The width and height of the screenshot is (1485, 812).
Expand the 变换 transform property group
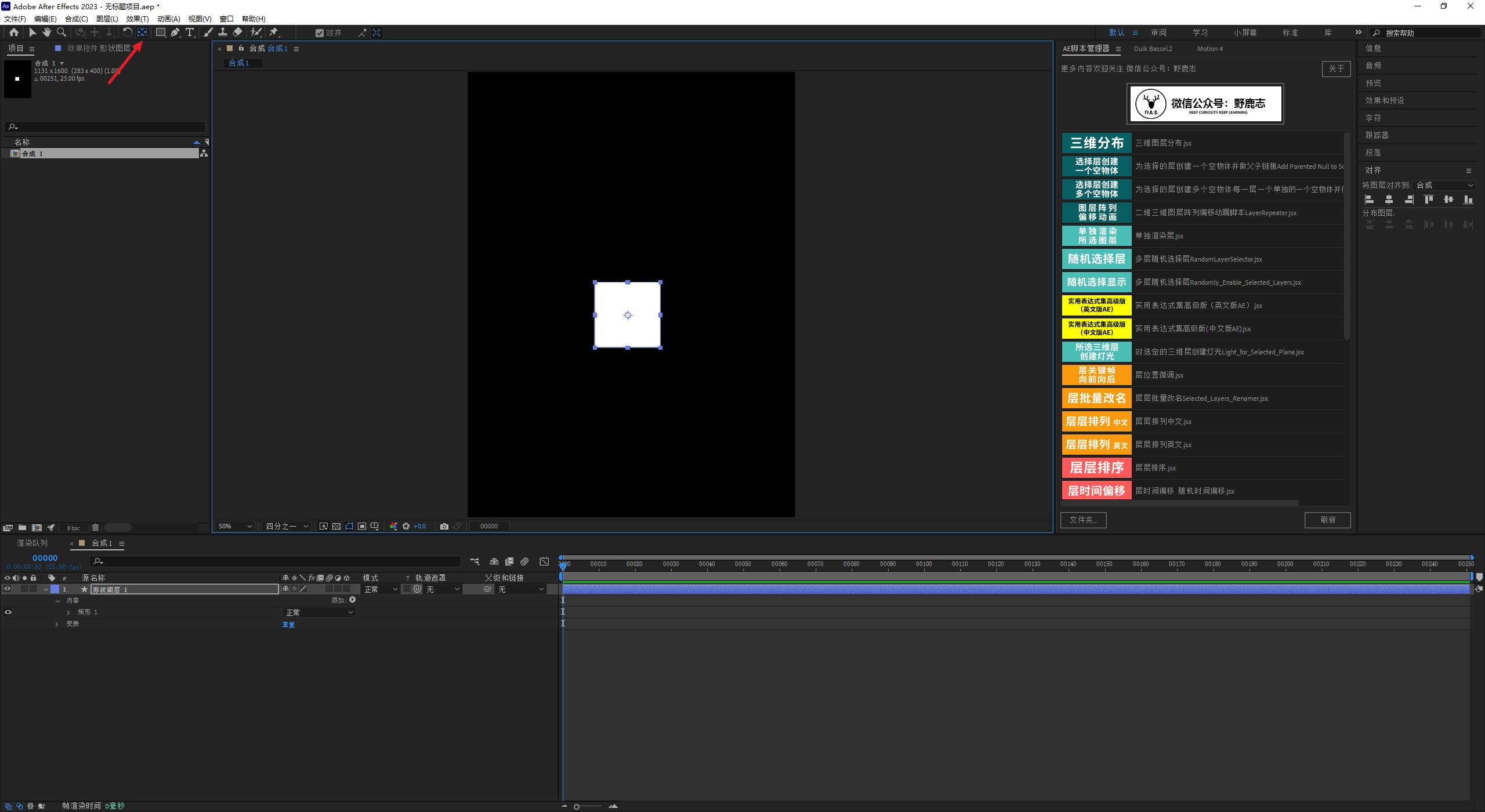point(56,624)
